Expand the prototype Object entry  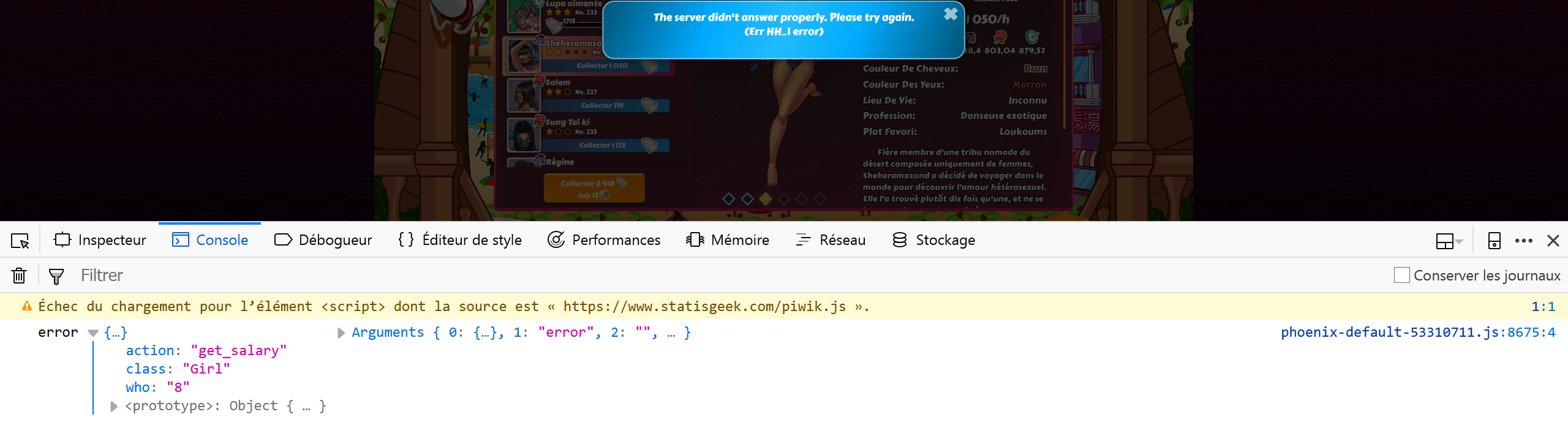[113, 406]
